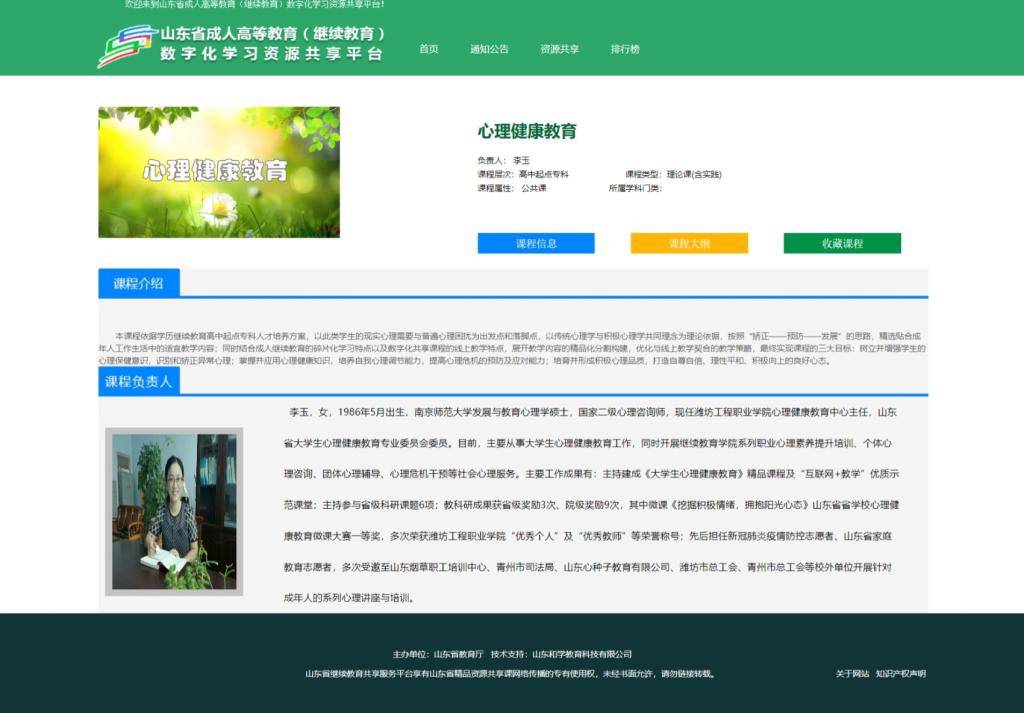Go to 资源共享 in the navigation

click(560, 49)
